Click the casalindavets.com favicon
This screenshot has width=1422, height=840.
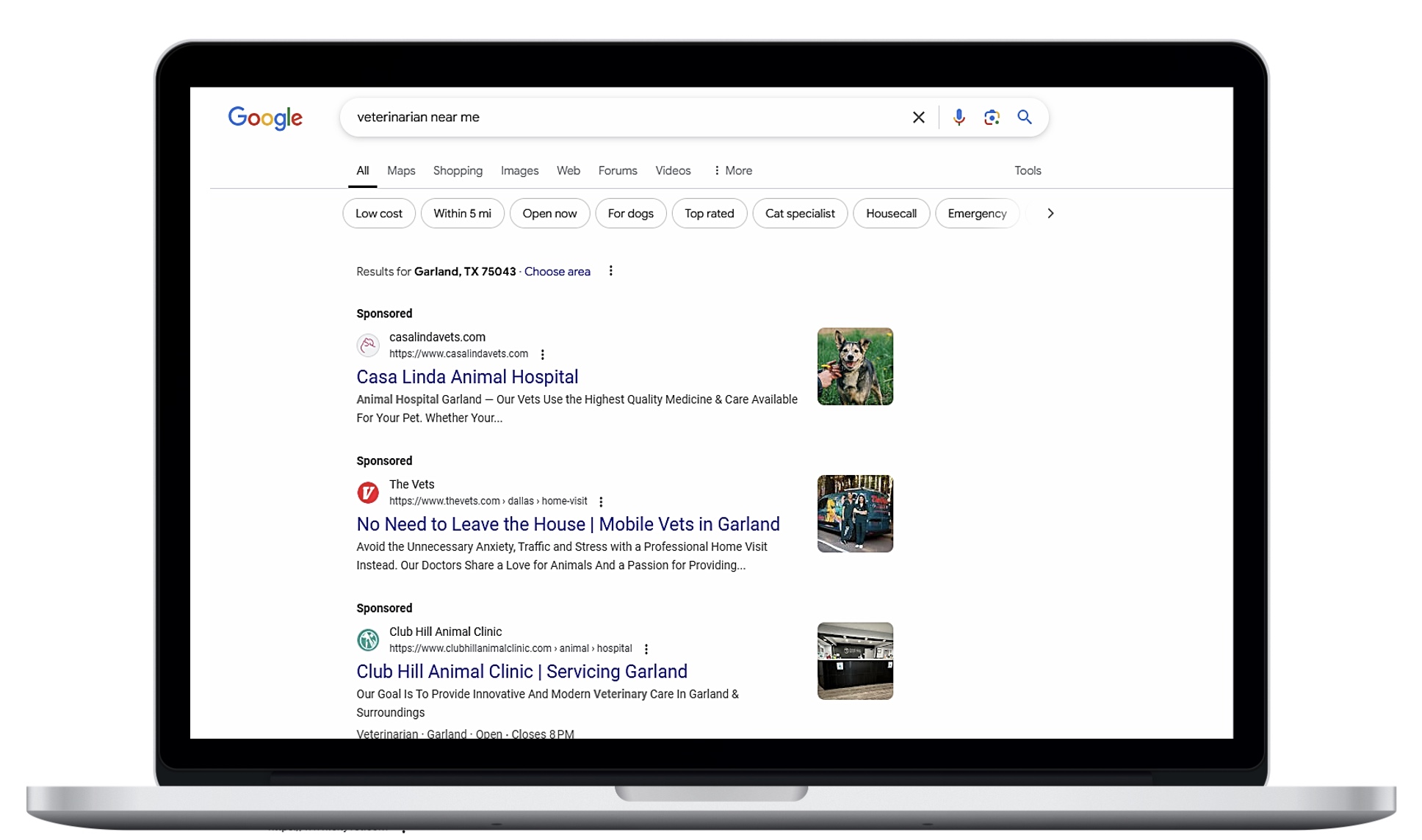(x=368, y=345)
